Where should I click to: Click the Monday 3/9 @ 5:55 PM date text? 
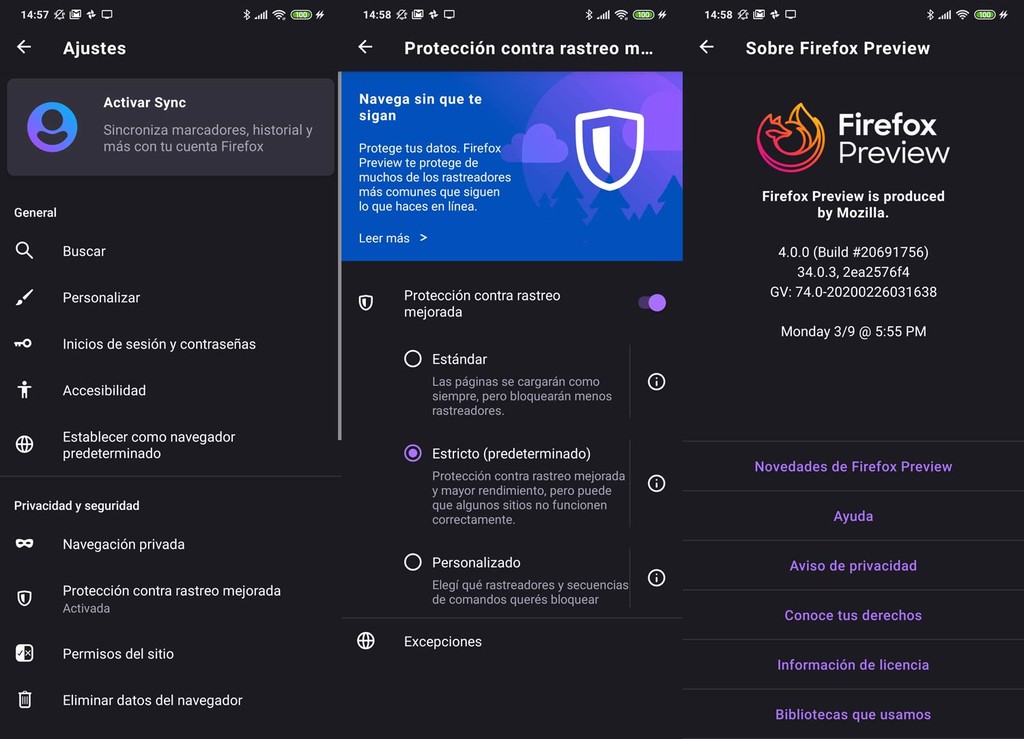coord(853,331)
